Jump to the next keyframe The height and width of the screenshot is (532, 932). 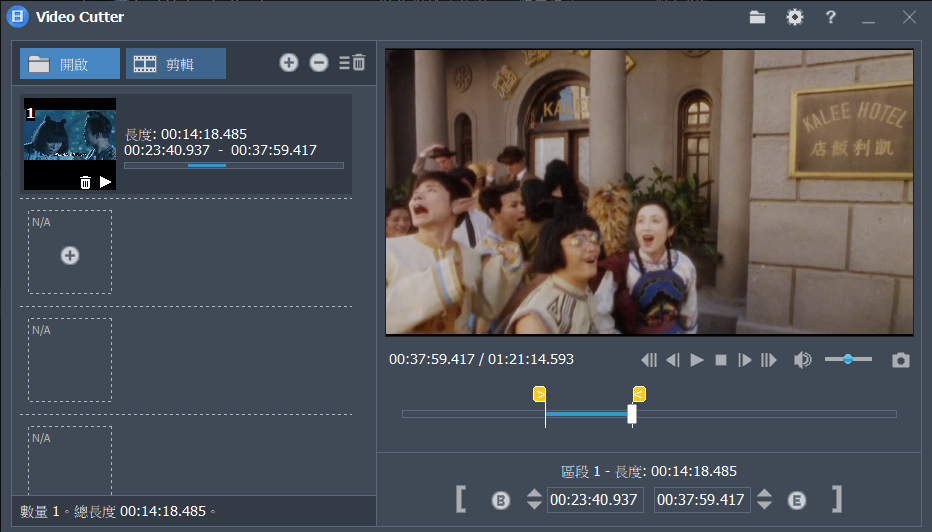(x=769, y=360)
